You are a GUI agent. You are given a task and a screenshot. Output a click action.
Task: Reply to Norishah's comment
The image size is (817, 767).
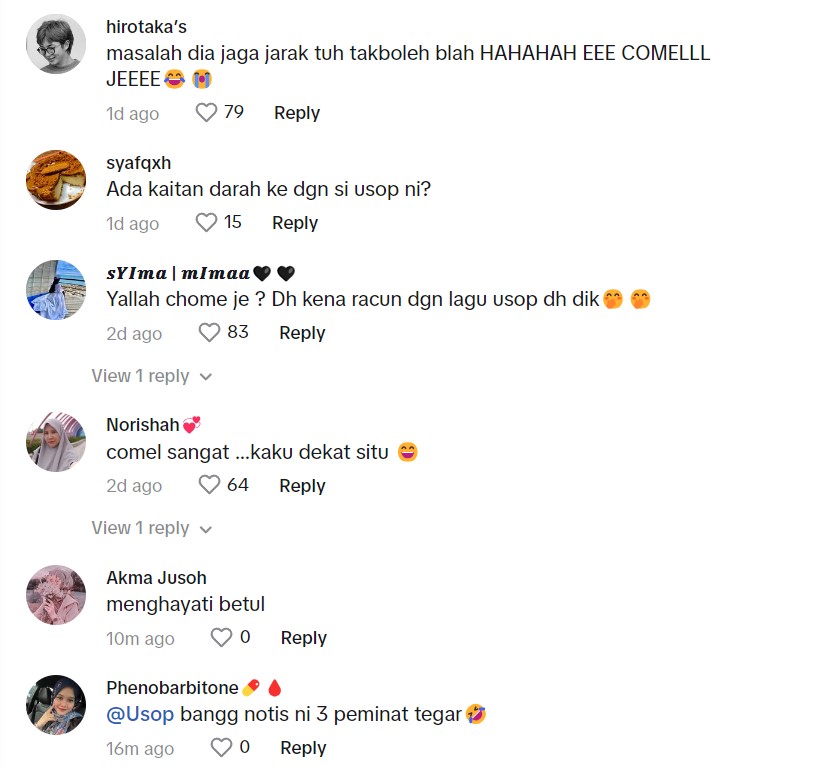(302, 486)
